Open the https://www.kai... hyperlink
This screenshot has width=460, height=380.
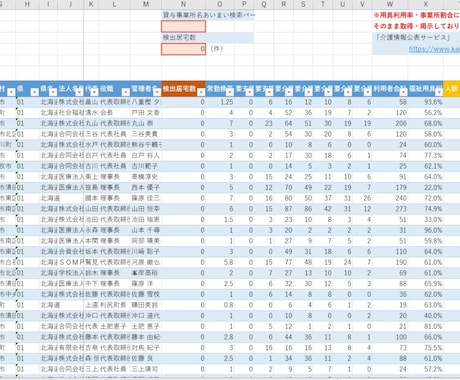click(434, 49)
